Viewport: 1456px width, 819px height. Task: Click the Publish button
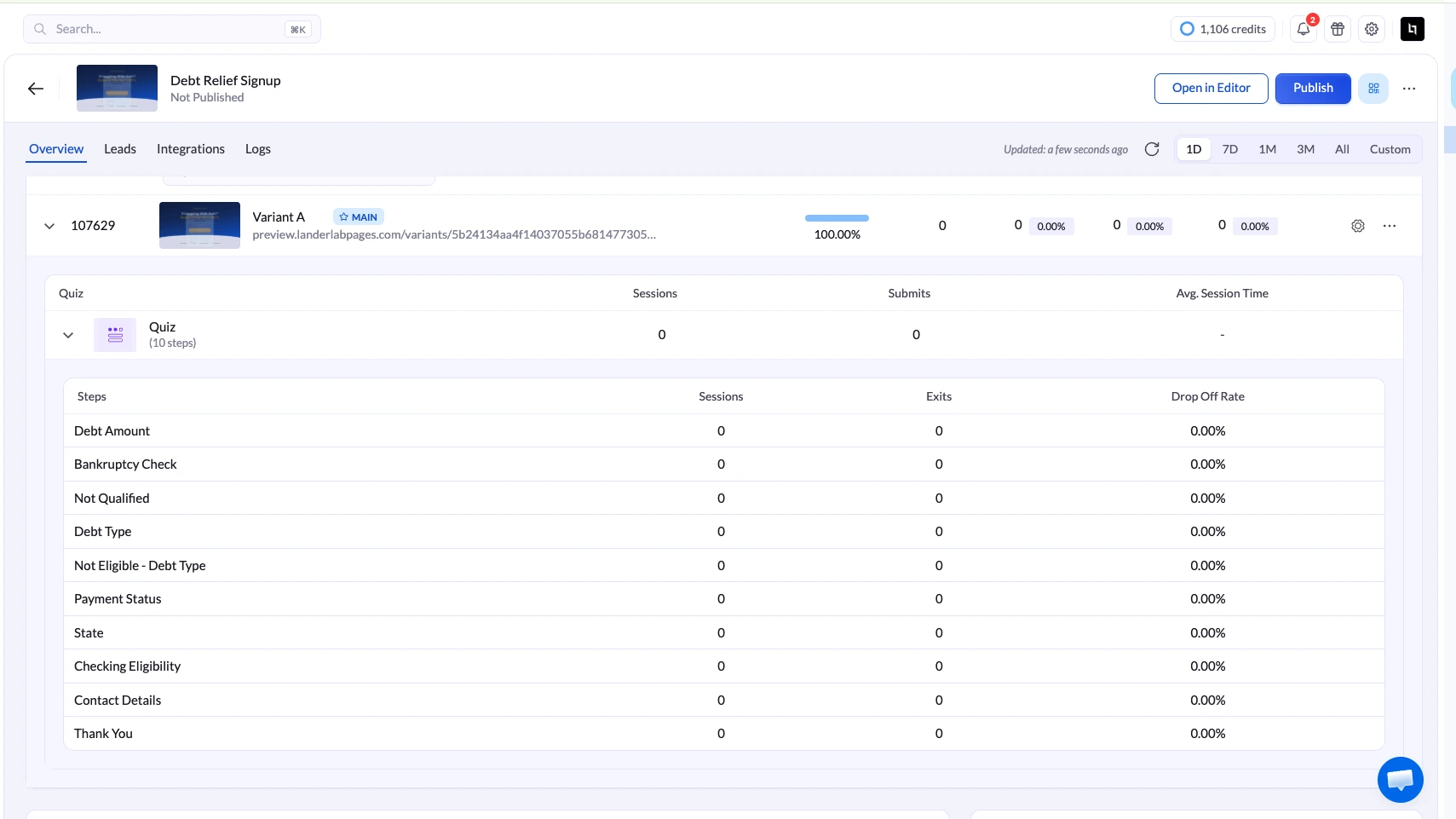(x=1313, y=89)
